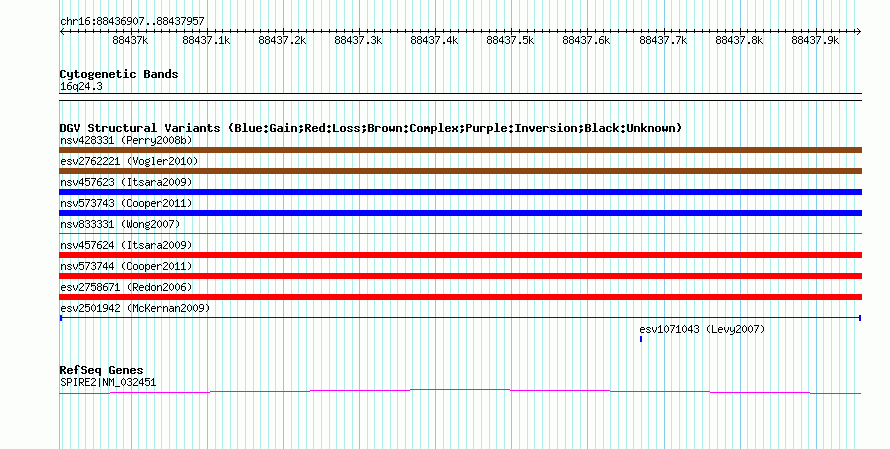Screen dimensions: 890x449
Task: Click the brown bar for nsv428331
Action: (x=460, y=150)
